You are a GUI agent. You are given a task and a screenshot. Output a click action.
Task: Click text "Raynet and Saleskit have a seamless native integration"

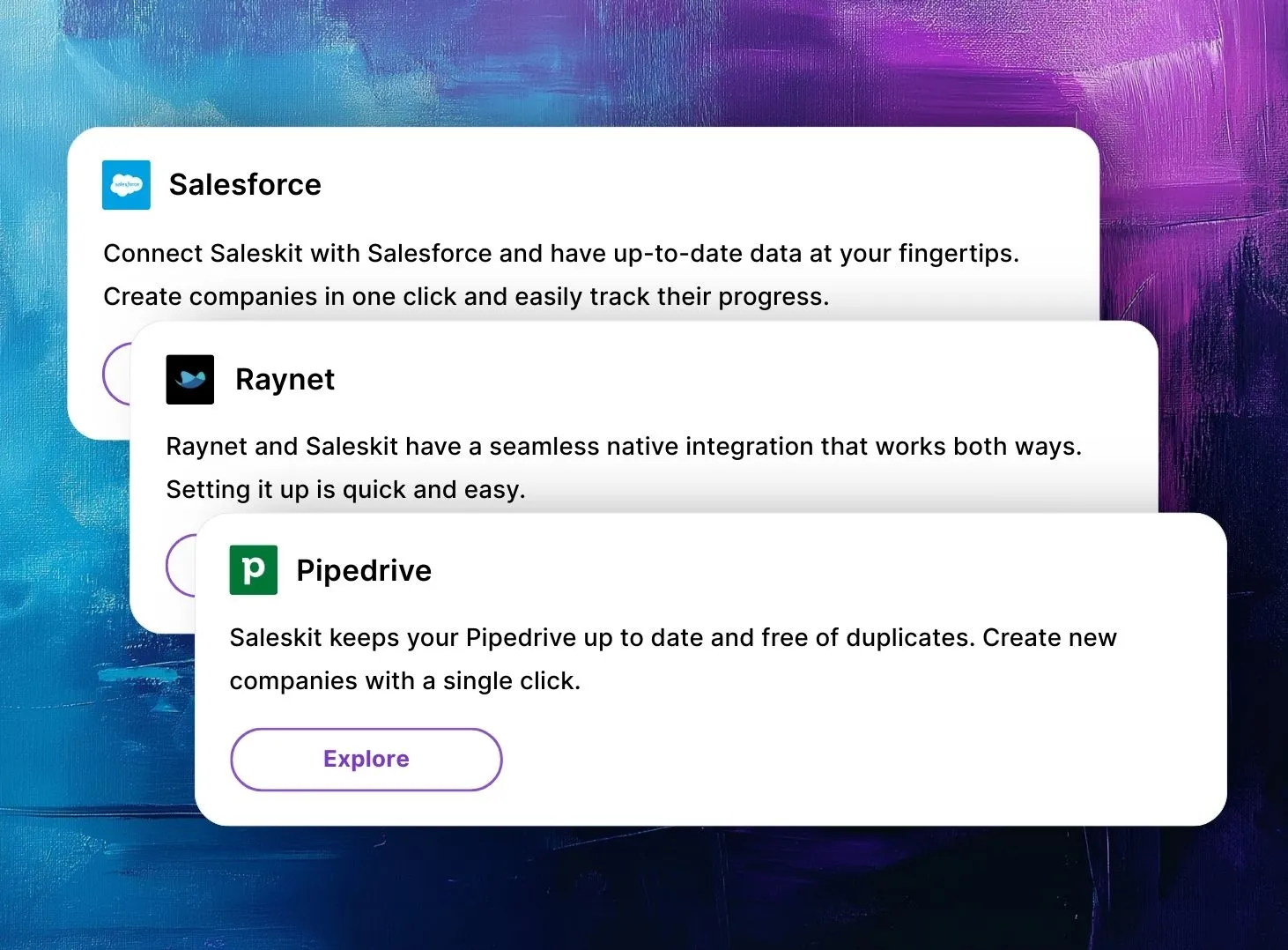click(490, 447)
